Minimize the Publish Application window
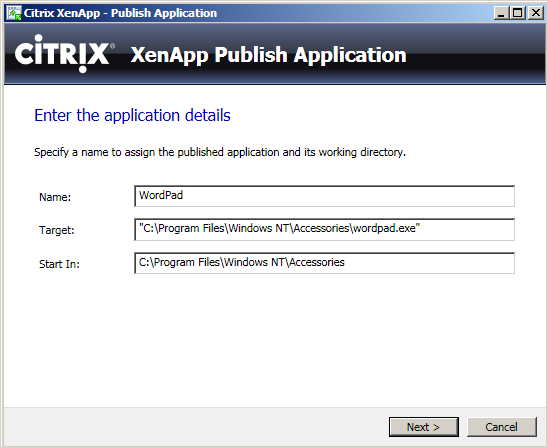 (501, 13)
